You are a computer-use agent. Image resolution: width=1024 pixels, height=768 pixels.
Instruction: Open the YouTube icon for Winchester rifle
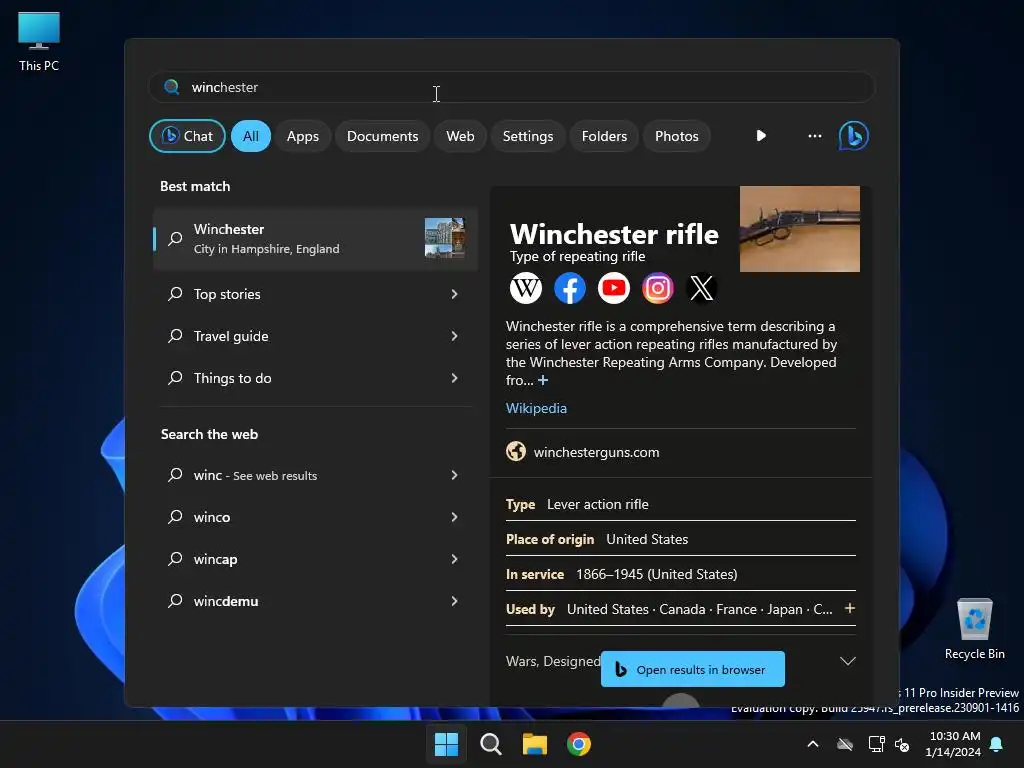[x=614, y=288]
